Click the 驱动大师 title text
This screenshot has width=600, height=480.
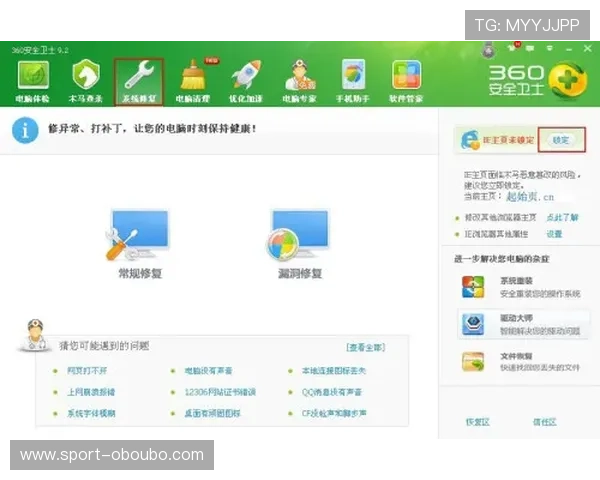(516, 318)
